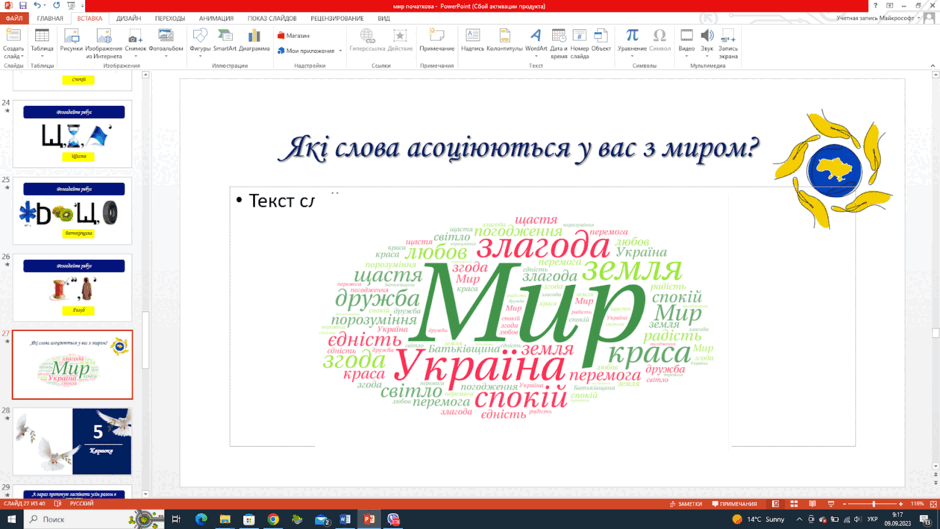940x529 pixels.
Task: Click the zoom in plus button
Action: [900, 504]
